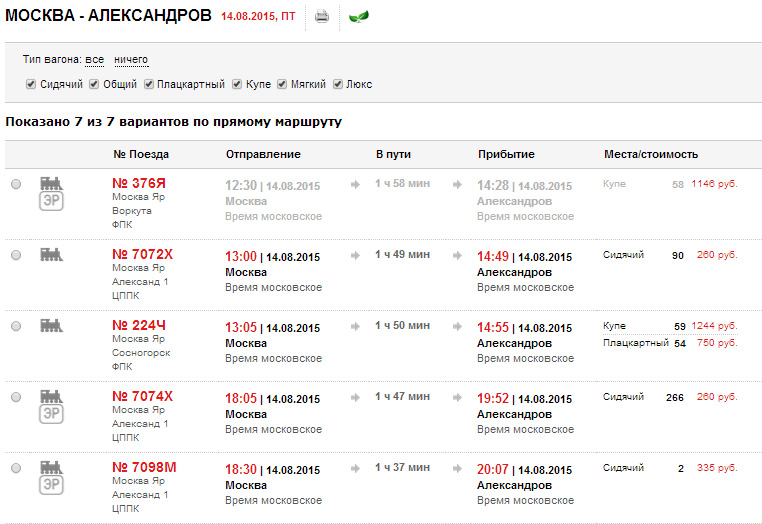This screenshot has width=762, height=524.
Task: Click the printer icon near the route title
Action: click(x=322, y=17)
